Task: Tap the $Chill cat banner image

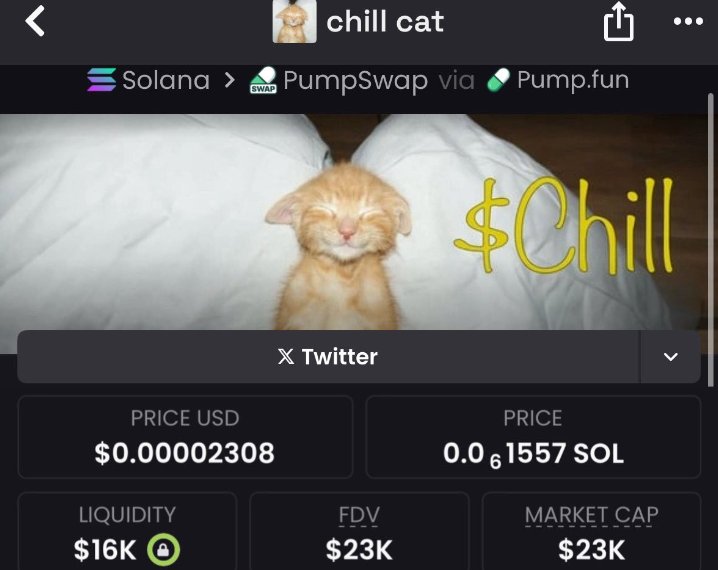Action: (354, 222)
